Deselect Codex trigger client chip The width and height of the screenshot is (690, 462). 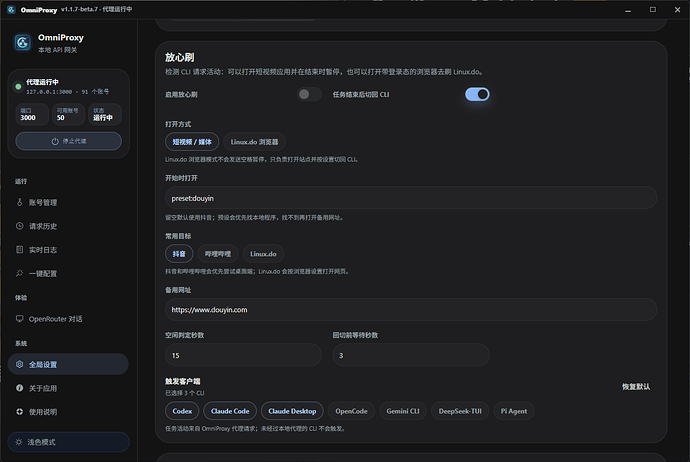182,411
